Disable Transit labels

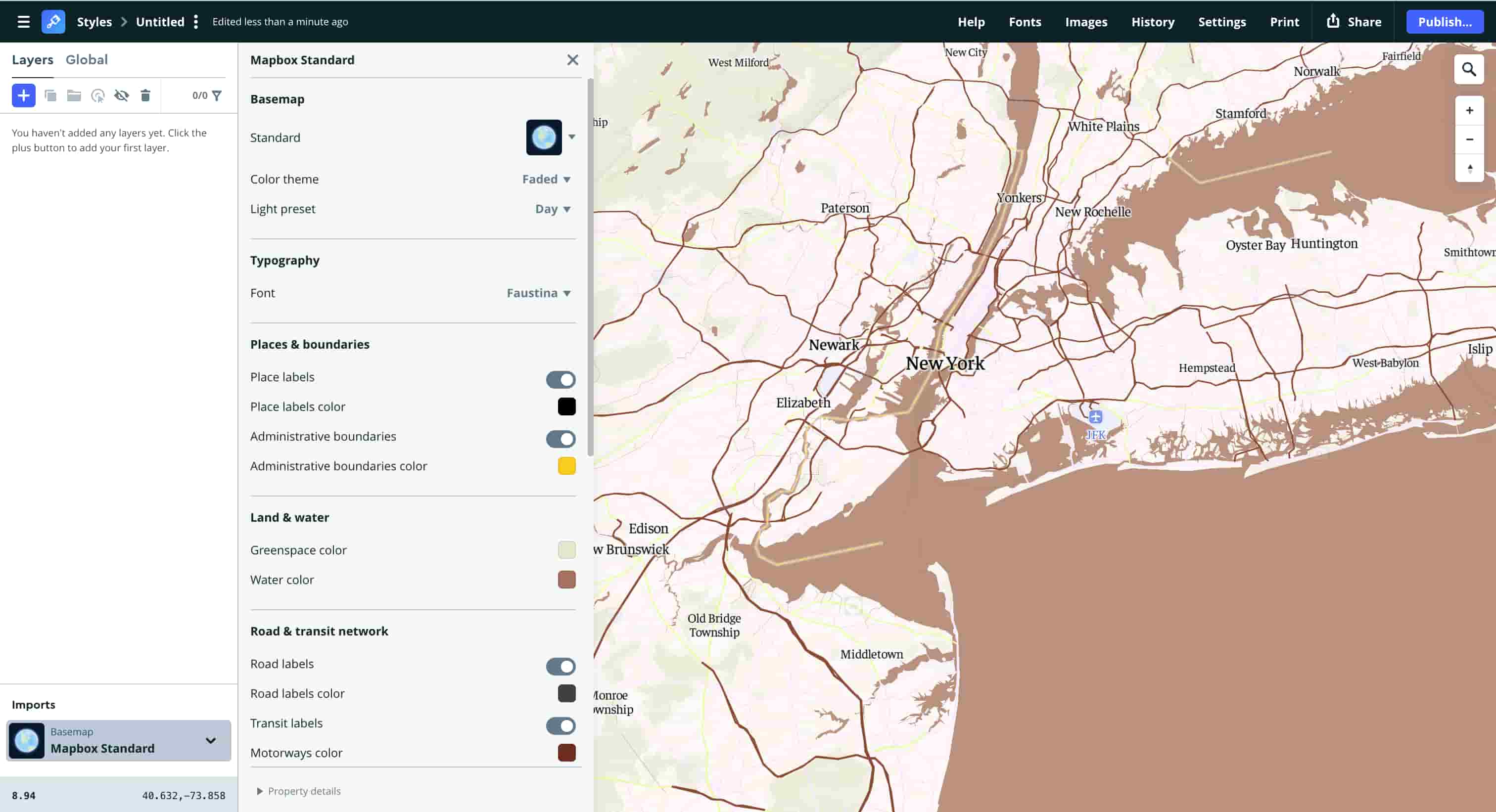[x=561, y=725]
